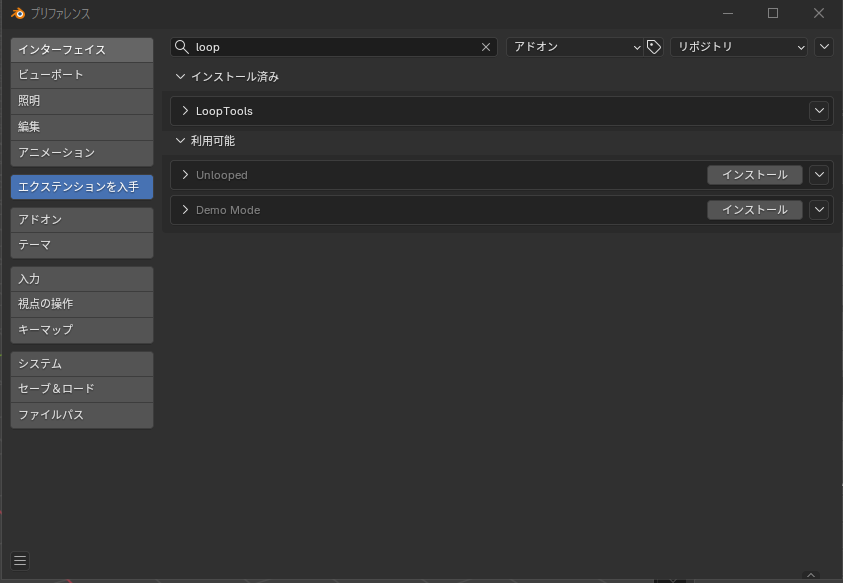
Task: Open the Demo Mode options dropdown arrow
Action: click(819, 210)
